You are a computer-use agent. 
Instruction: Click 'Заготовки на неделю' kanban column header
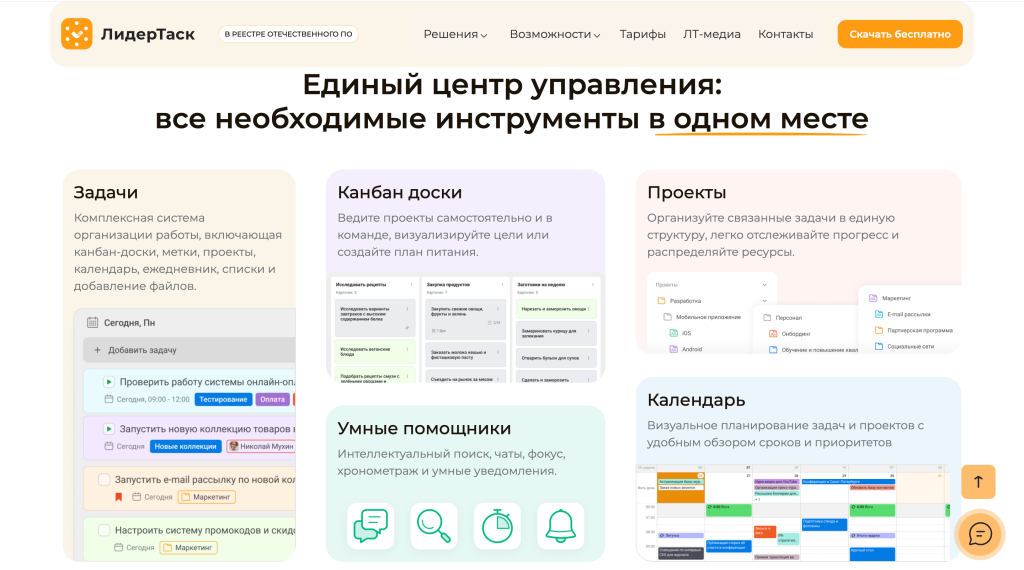(541, 285)
